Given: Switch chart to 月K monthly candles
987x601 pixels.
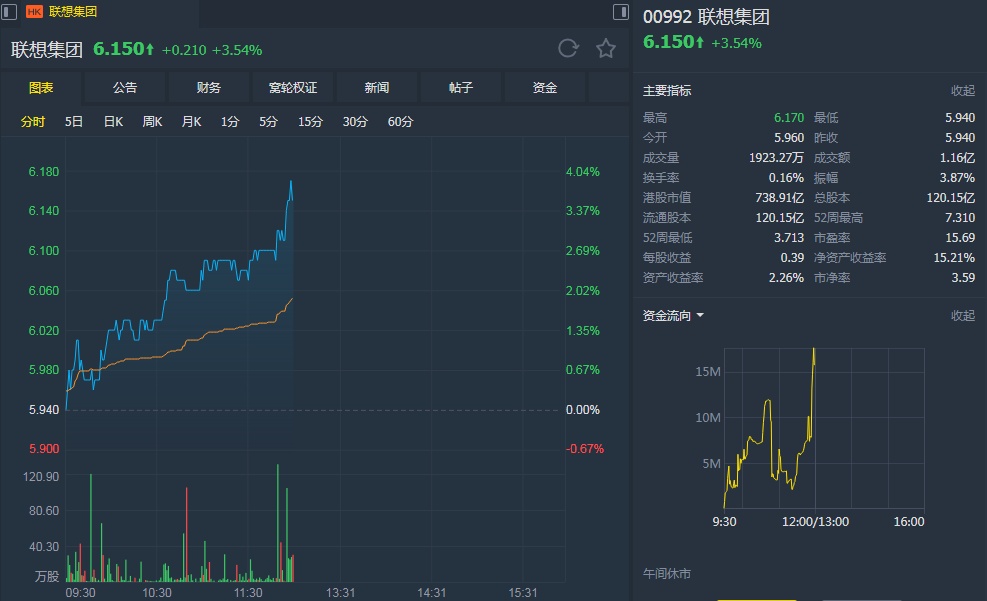Looking at the screenshot, I should point(191,121).
